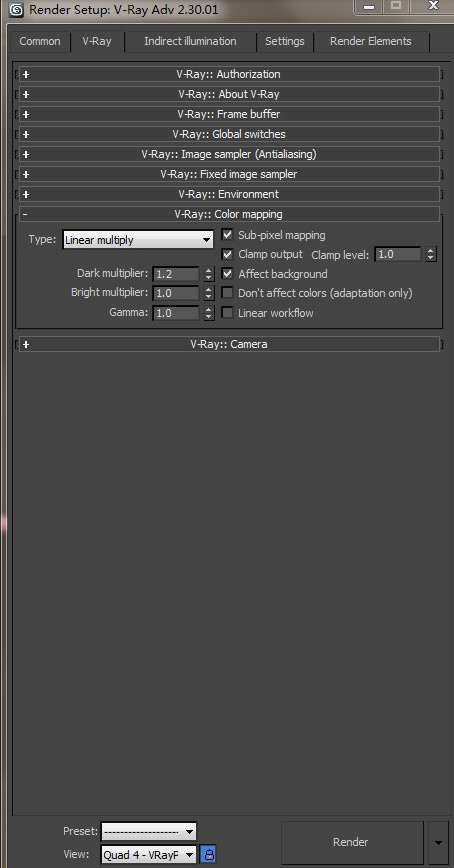Screen dimensions: 454x868
Task: Expand the V-Ray:: Environment rollout plus icon
Action: coord(25,194)
